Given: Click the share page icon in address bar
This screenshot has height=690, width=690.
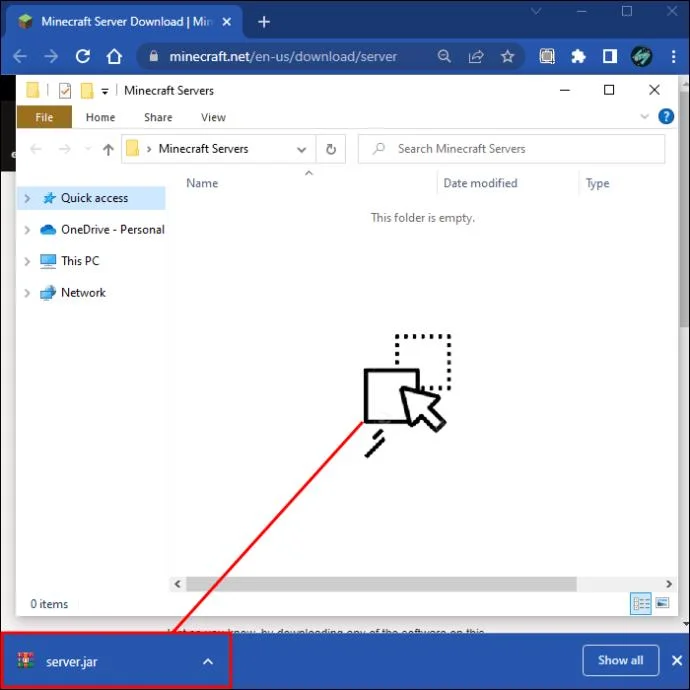Looking at the screenshot, I should point(476,56).
